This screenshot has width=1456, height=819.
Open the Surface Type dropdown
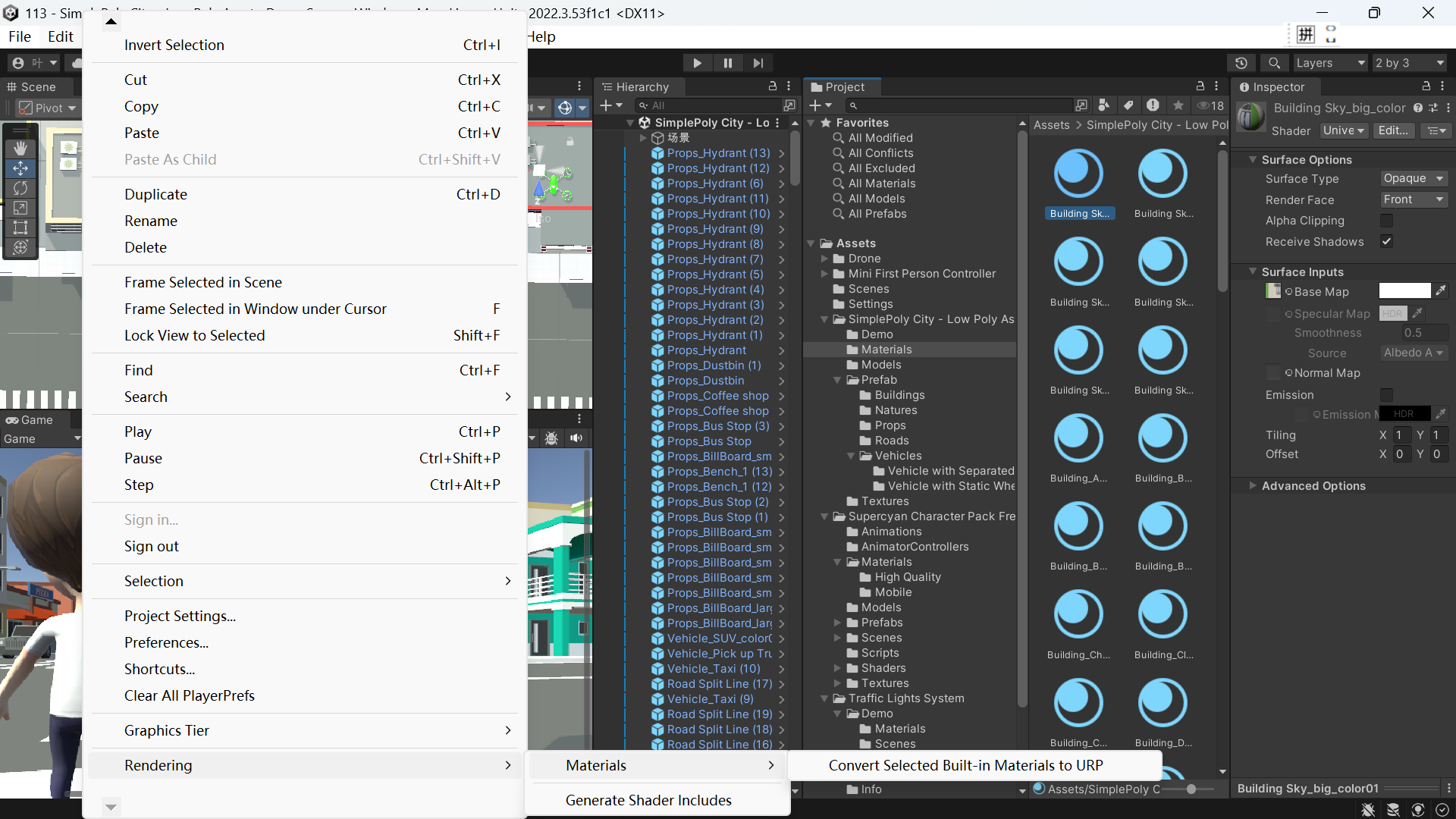[x=1412, y=178]
